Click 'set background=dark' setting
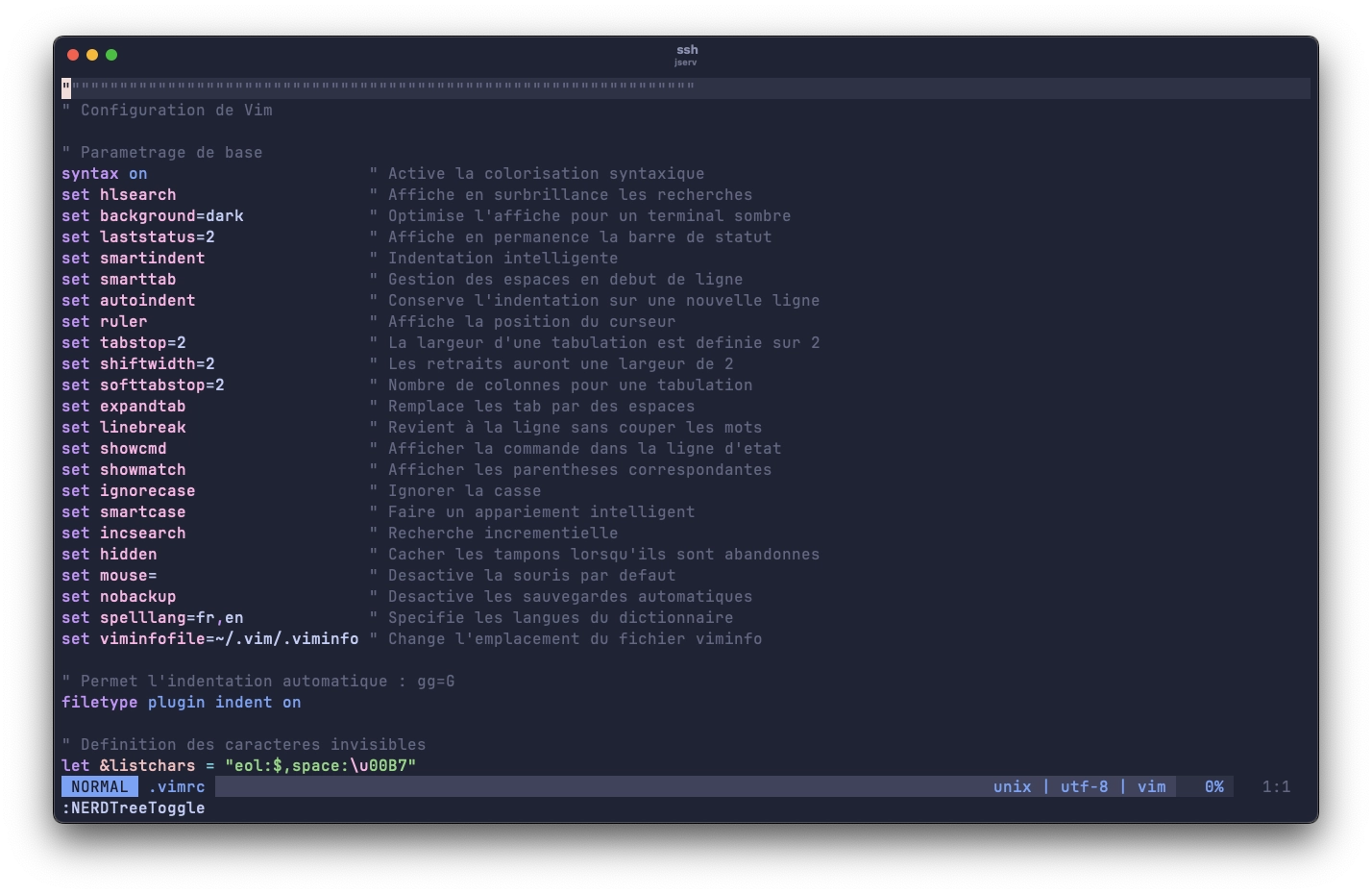Screen dimensions: 1372x894 click(153, 216)
